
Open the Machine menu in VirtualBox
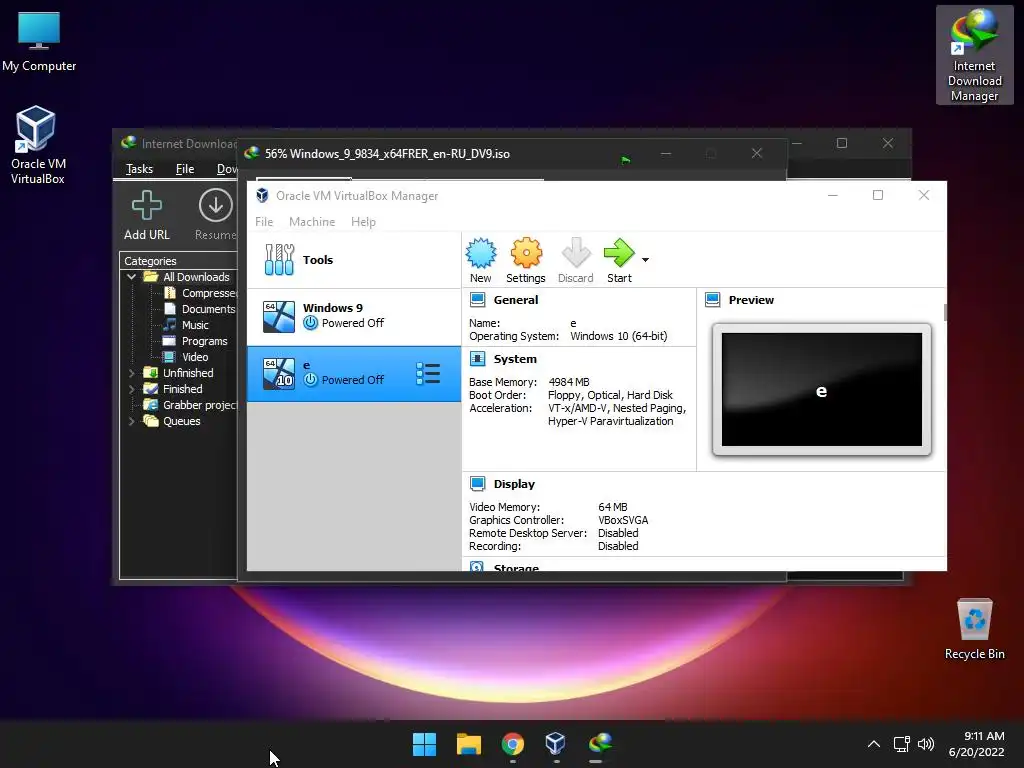point(312,222)
